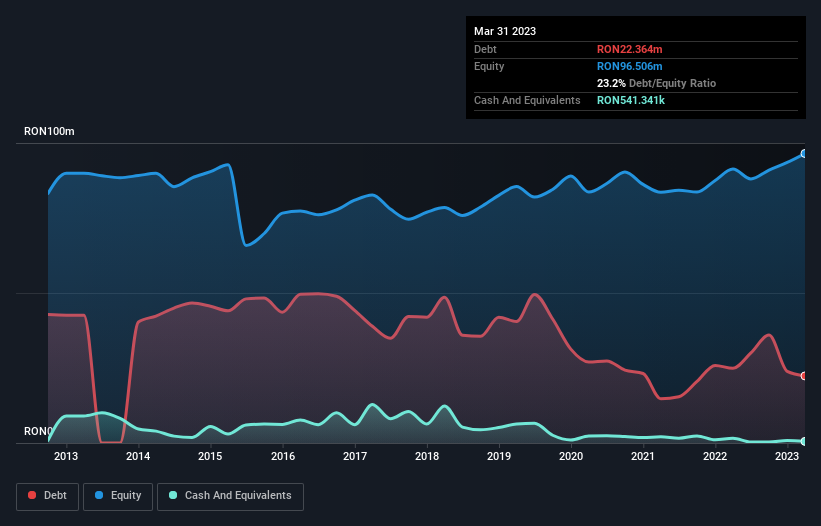Viewport: 821px width, 526px height.
Task: Toggle the Debt legend button
Action: pos(48,496)
